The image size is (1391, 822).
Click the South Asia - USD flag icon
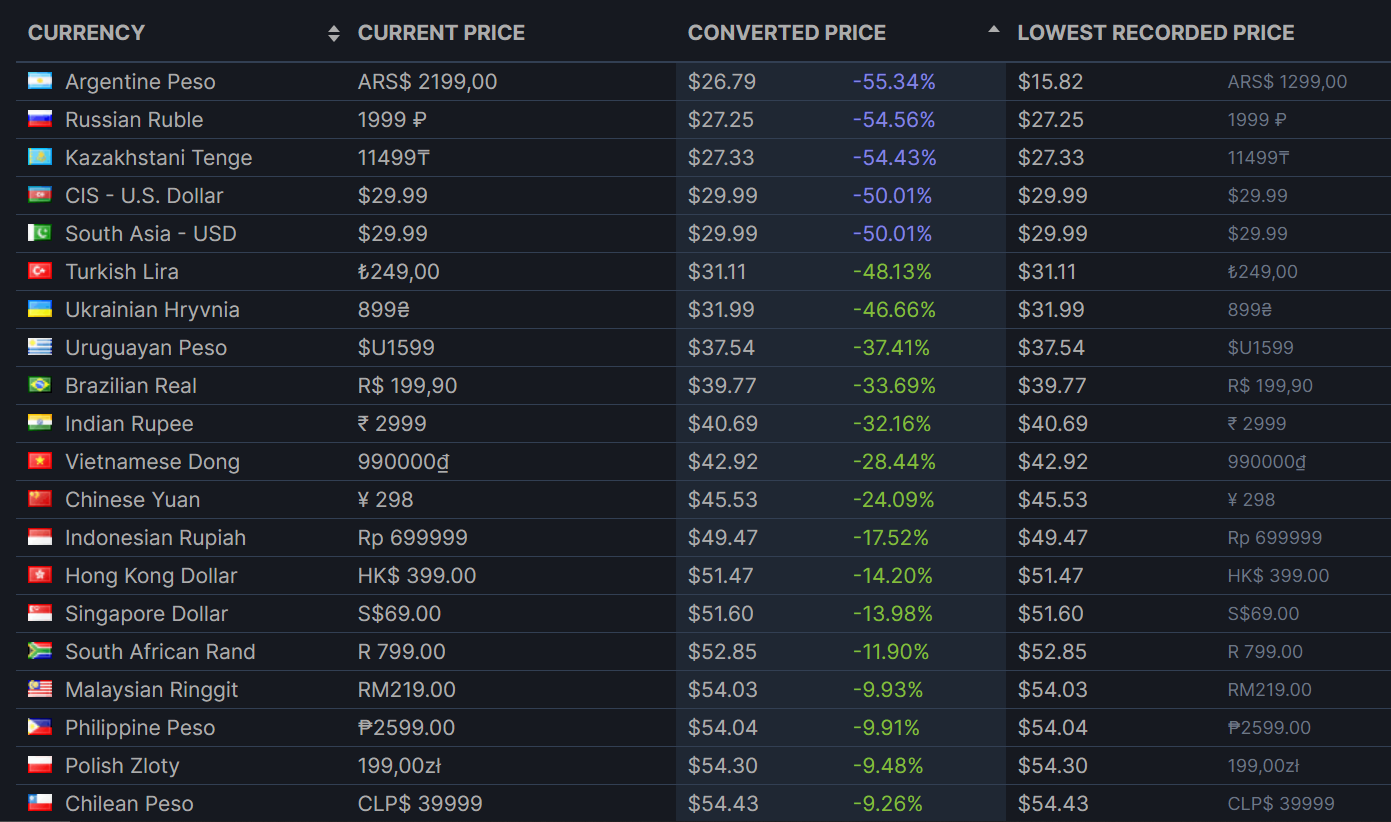(40, 233)
